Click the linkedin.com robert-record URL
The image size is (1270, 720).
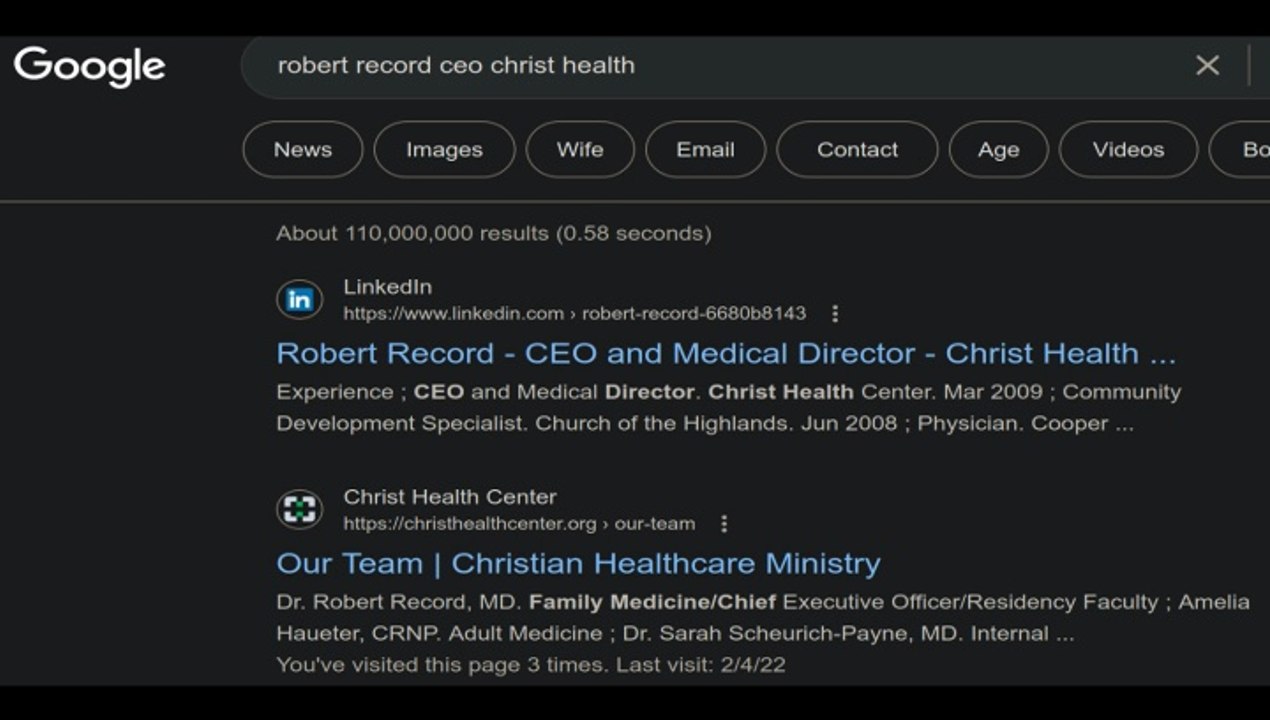click(574, 313)
